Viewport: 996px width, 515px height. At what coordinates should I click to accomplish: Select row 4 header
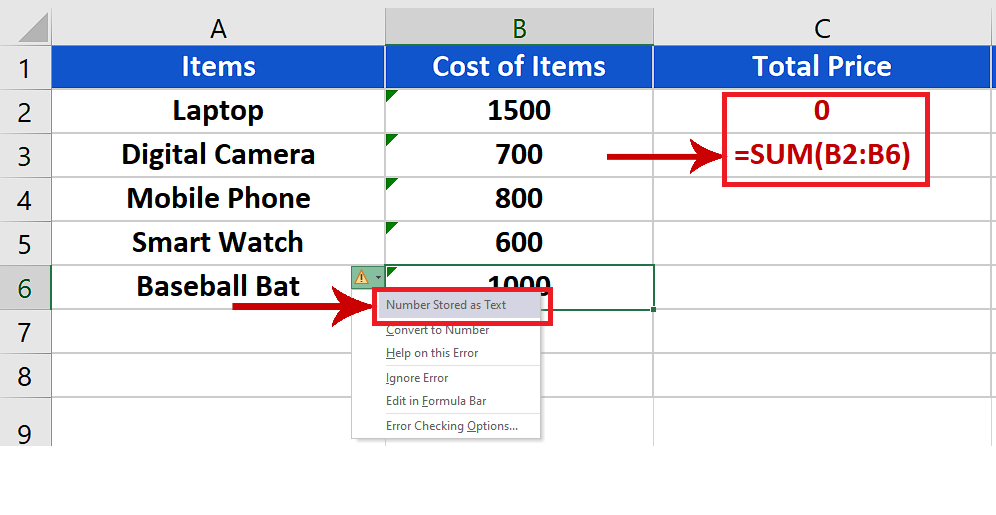pos(25,199)
